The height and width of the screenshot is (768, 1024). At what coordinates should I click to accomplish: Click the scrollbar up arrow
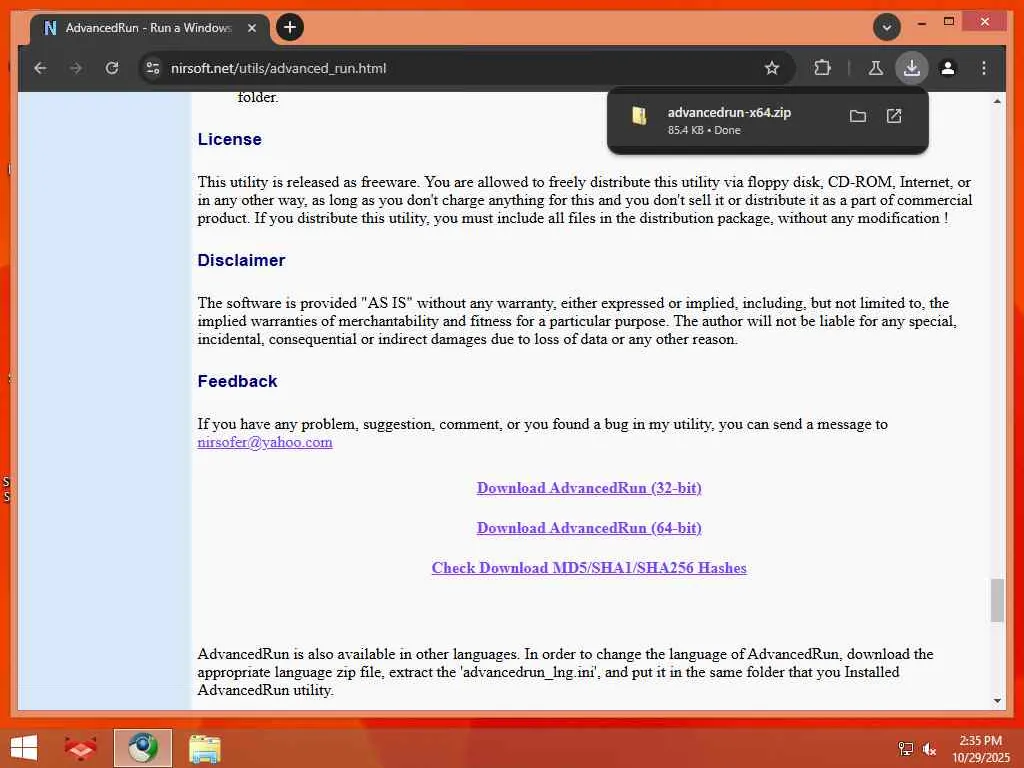coord(997,101)
